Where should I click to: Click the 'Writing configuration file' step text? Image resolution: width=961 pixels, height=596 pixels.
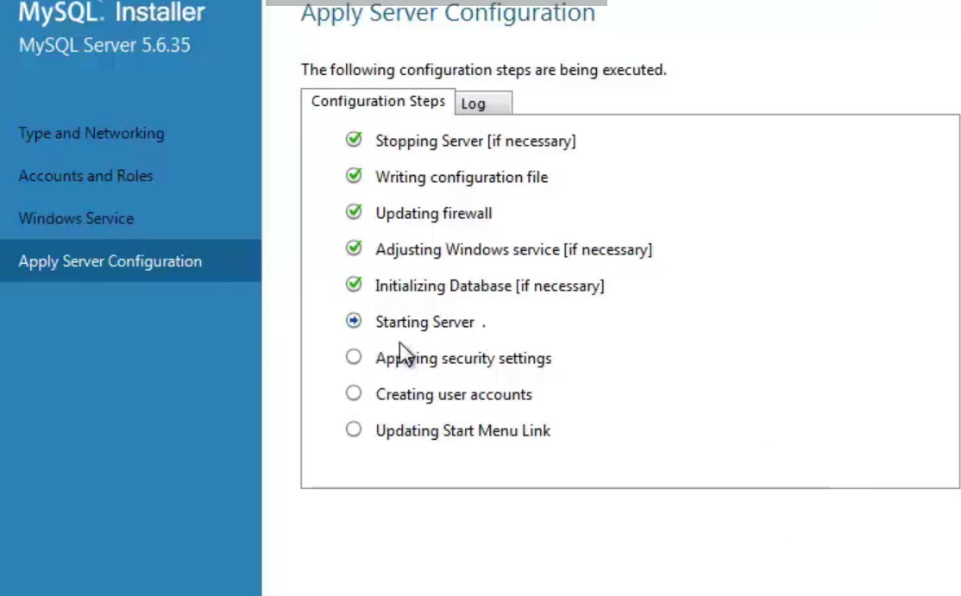462,177
